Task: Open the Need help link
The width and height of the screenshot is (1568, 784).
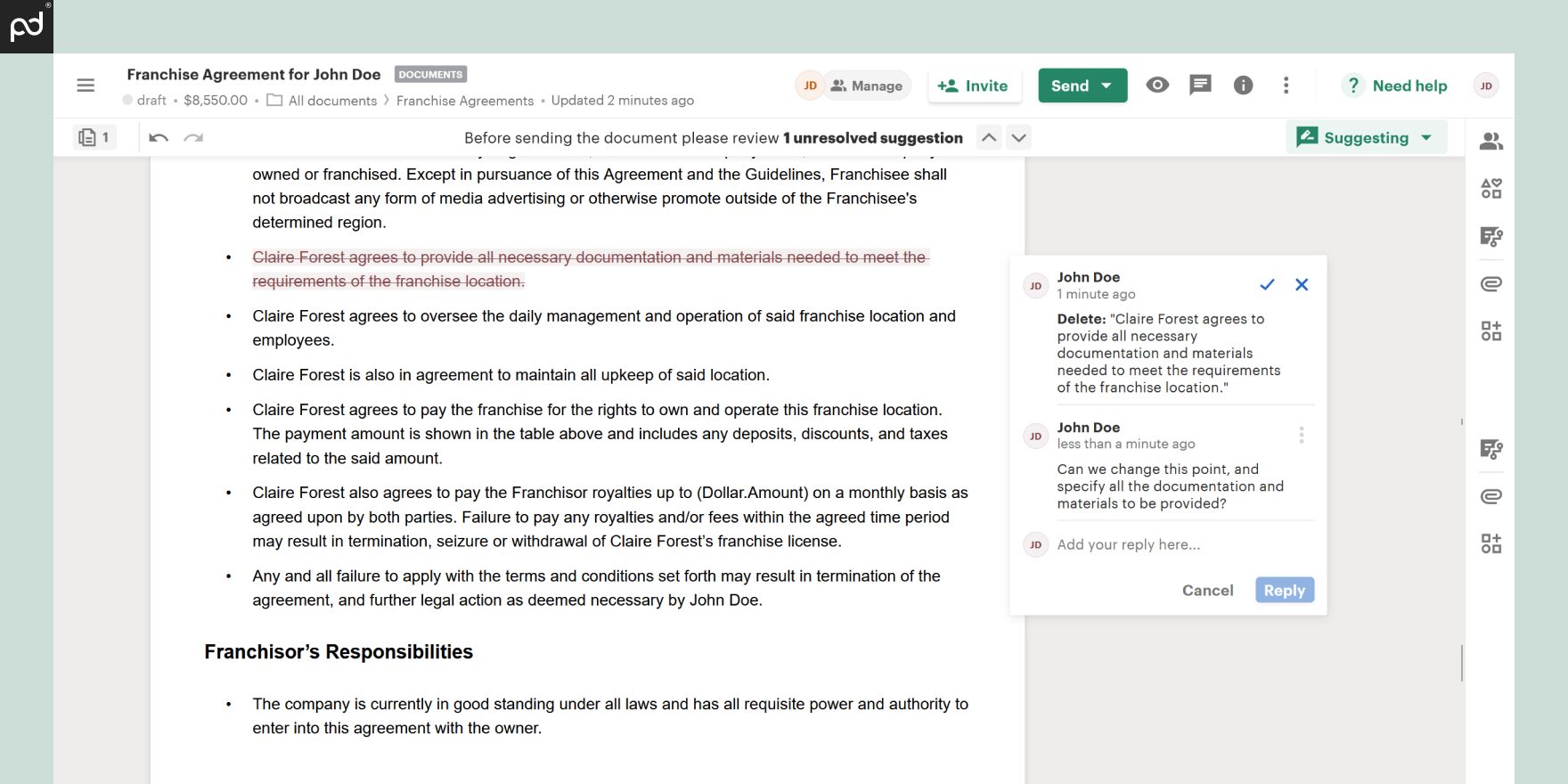Action: (1395, 86)
